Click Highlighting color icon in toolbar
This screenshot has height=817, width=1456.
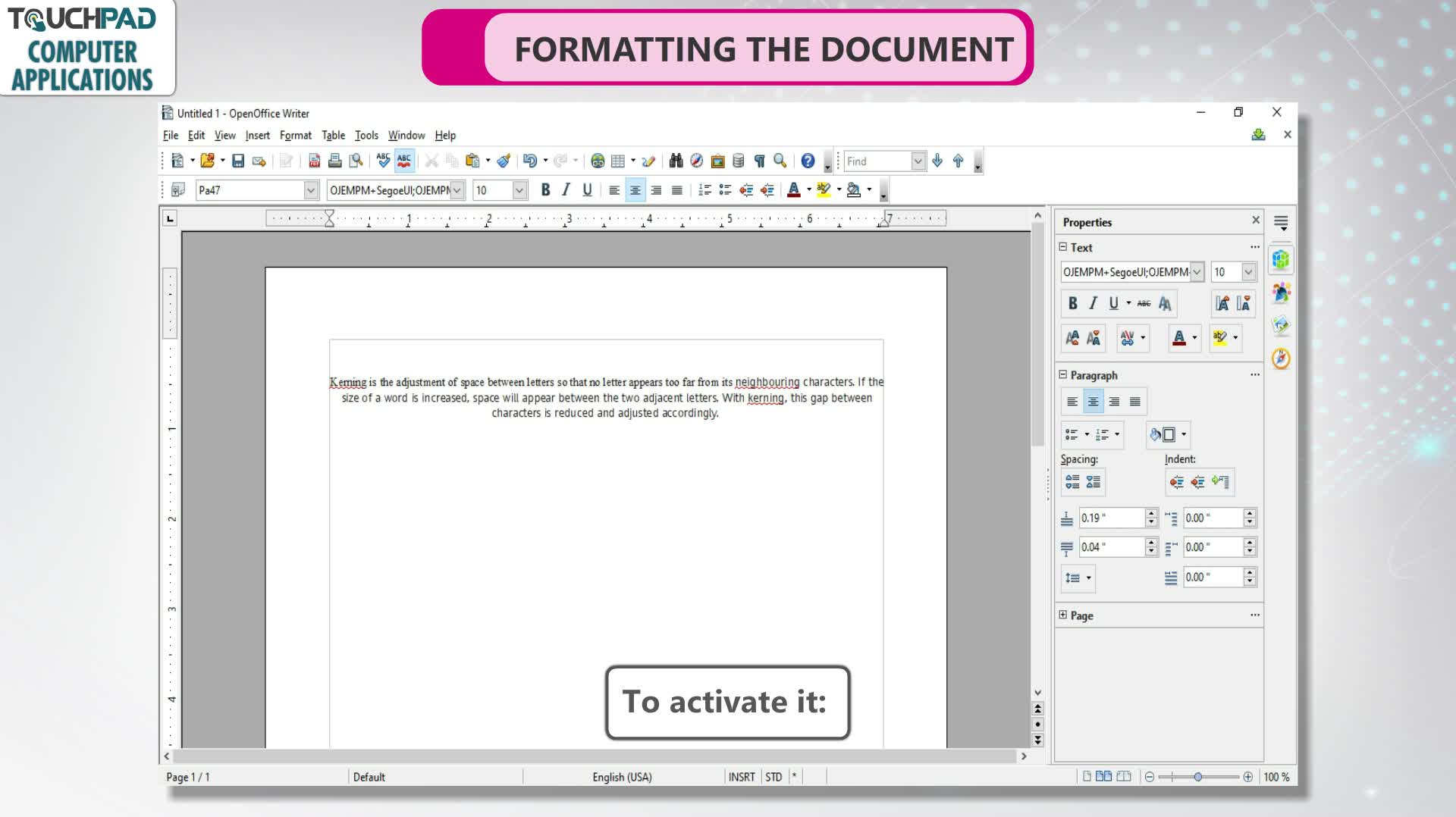point(824,189)
